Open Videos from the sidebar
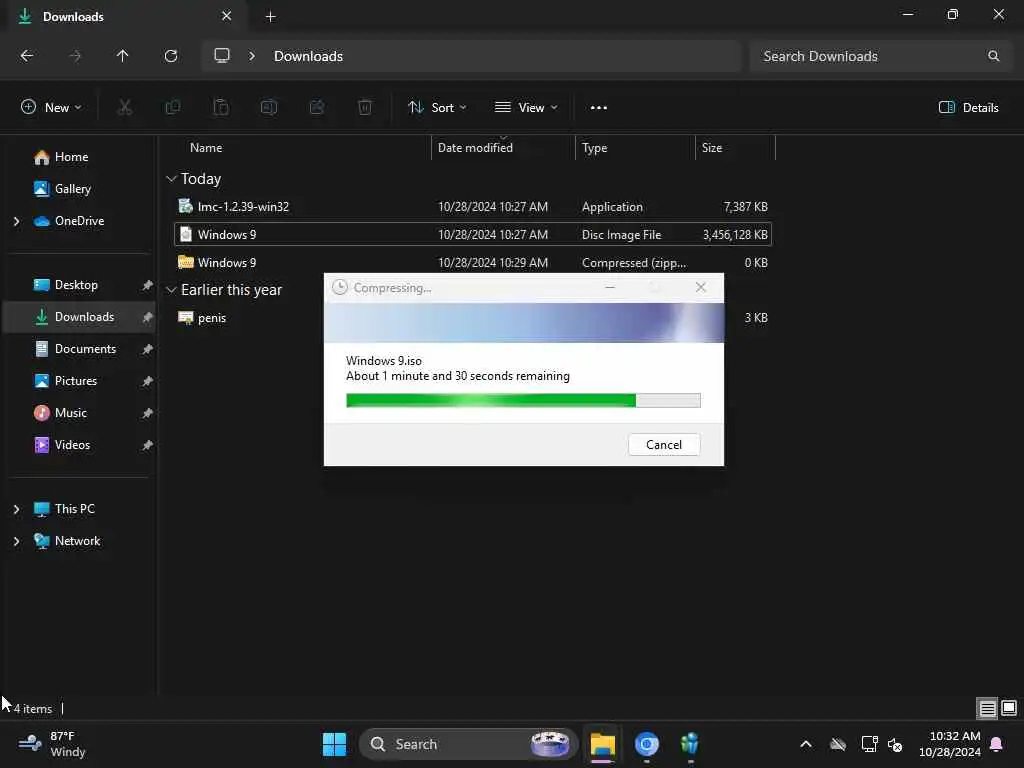This screenshot has height=768, width=1024. click(78, 445)
